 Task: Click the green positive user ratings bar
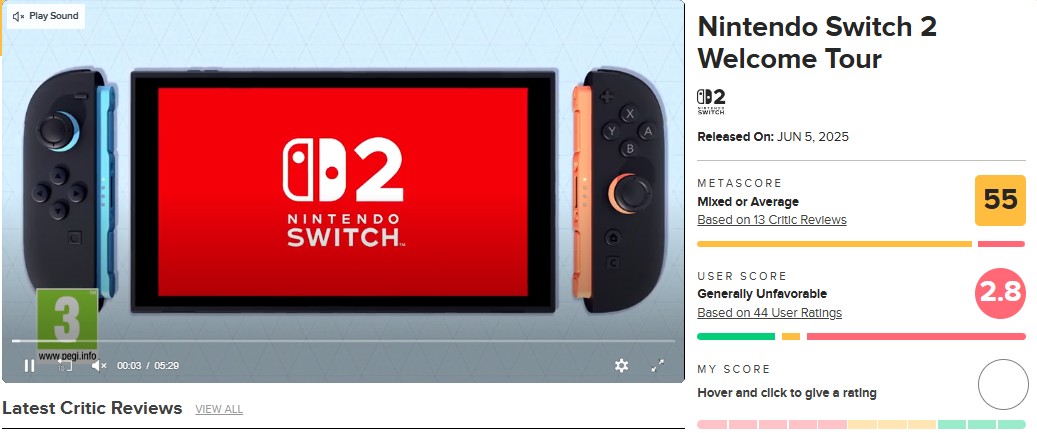click(736, 336)
